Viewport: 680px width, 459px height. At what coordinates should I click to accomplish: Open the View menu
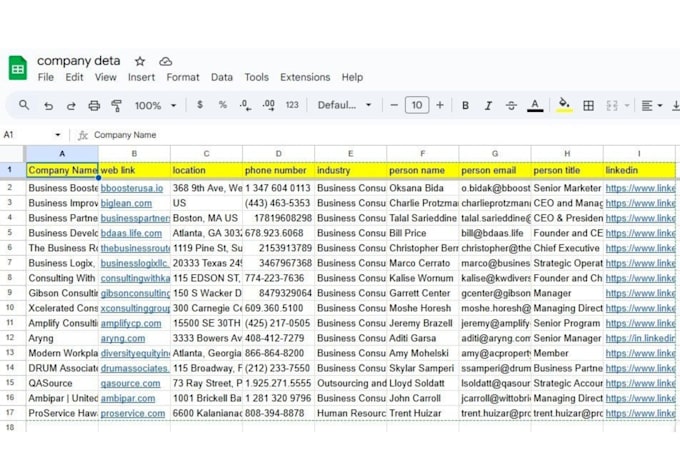105,77
